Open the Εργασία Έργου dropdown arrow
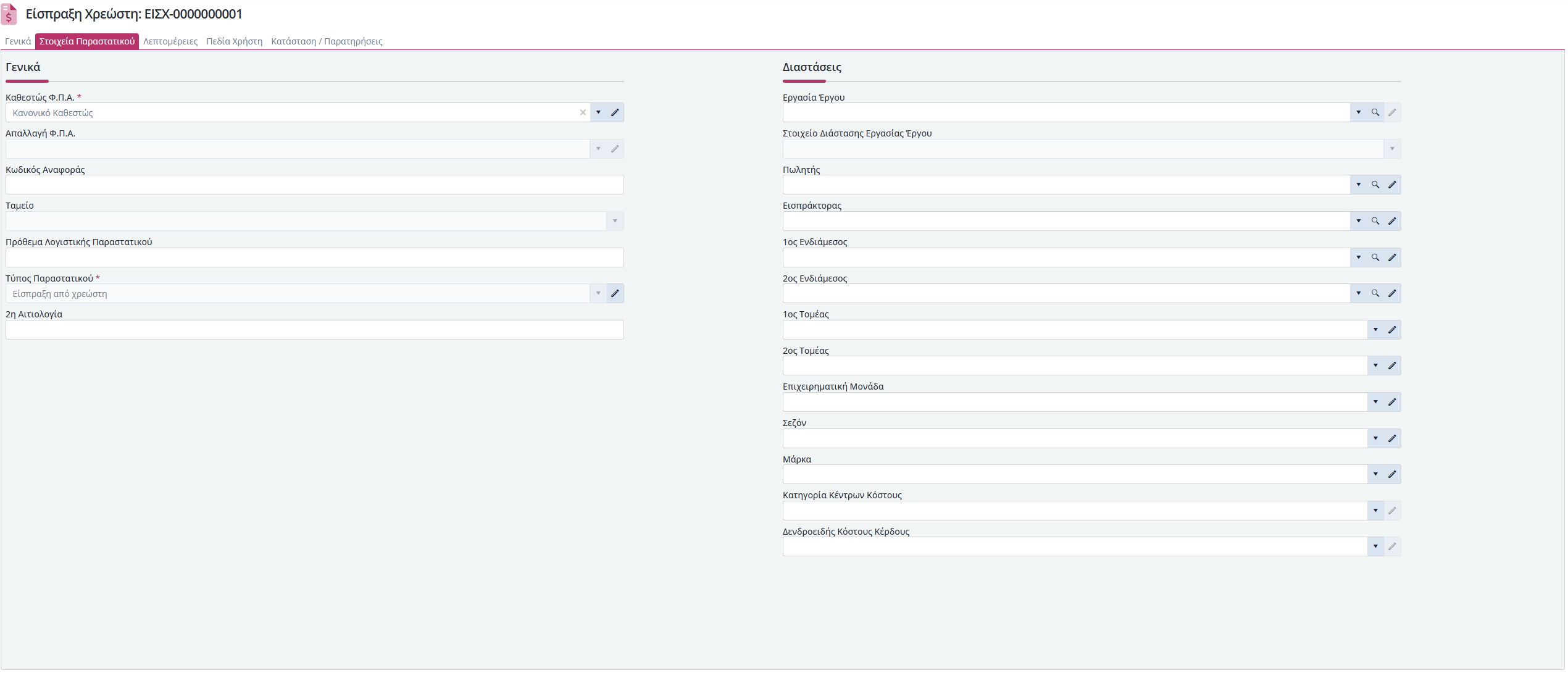This screenshot has width=1568, height=673. 1359,112
